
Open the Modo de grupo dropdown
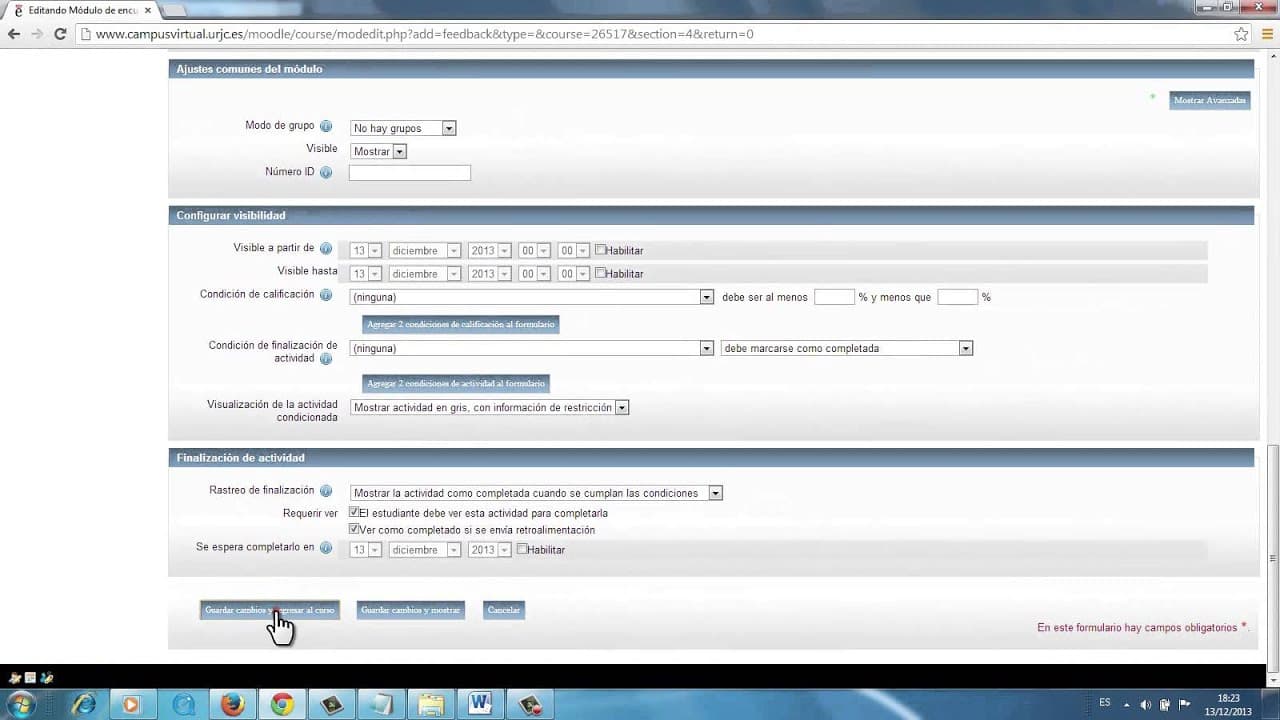coord(403,128)
